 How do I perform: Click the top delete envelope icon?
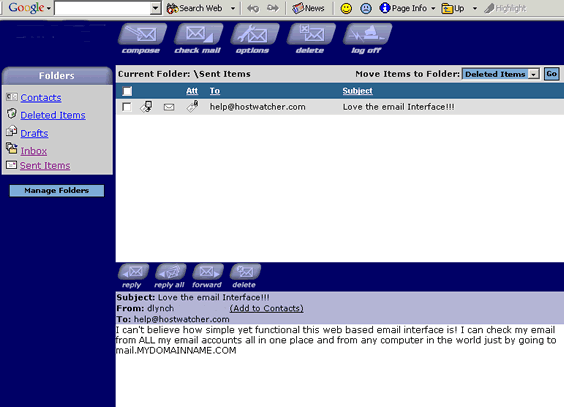pyautogui.click(x=311, y=34)
